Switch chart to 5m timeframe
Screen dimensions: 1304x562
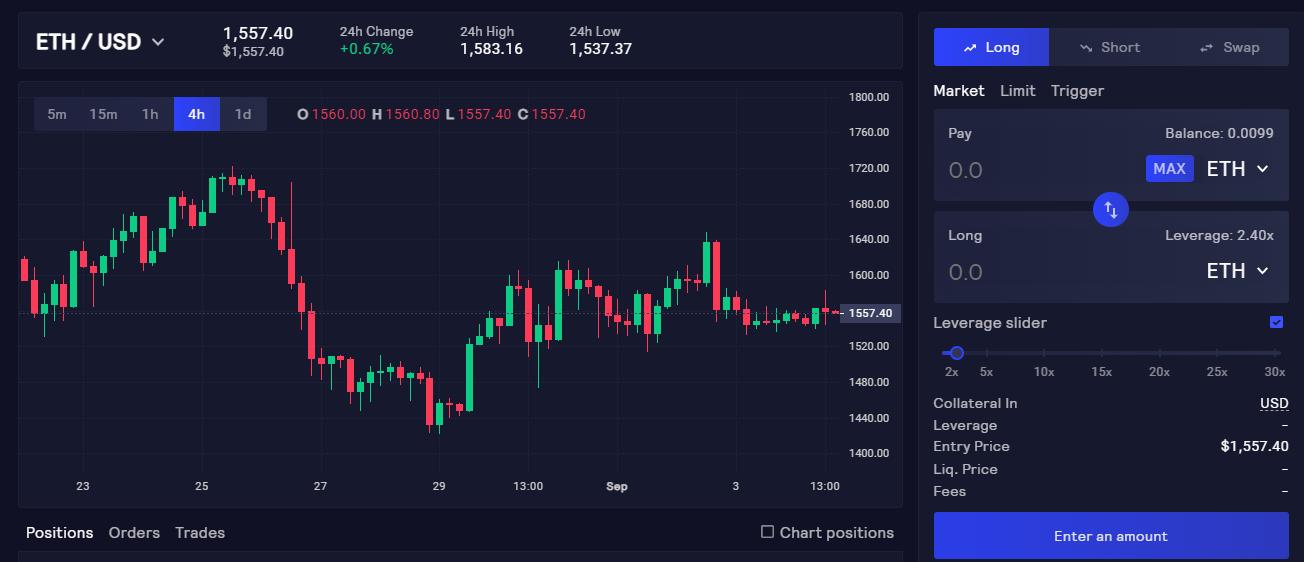pos(57,114)
